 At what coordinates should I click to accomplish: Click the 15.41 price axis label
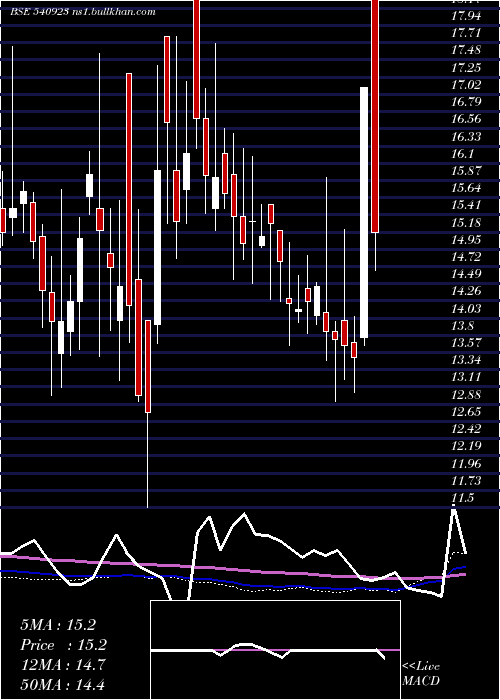(x=466, y=205)
